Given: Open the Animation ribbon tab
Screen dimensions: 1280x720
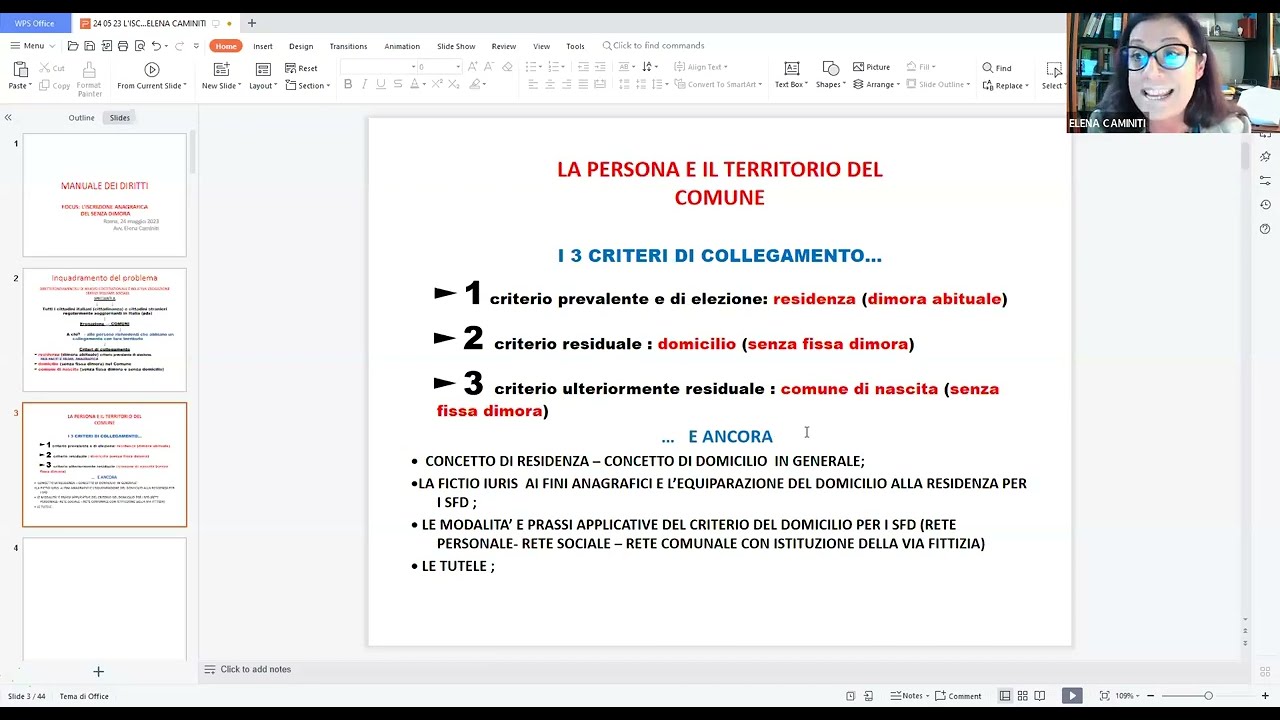Looking at the screenshot, I should (402, 46).
